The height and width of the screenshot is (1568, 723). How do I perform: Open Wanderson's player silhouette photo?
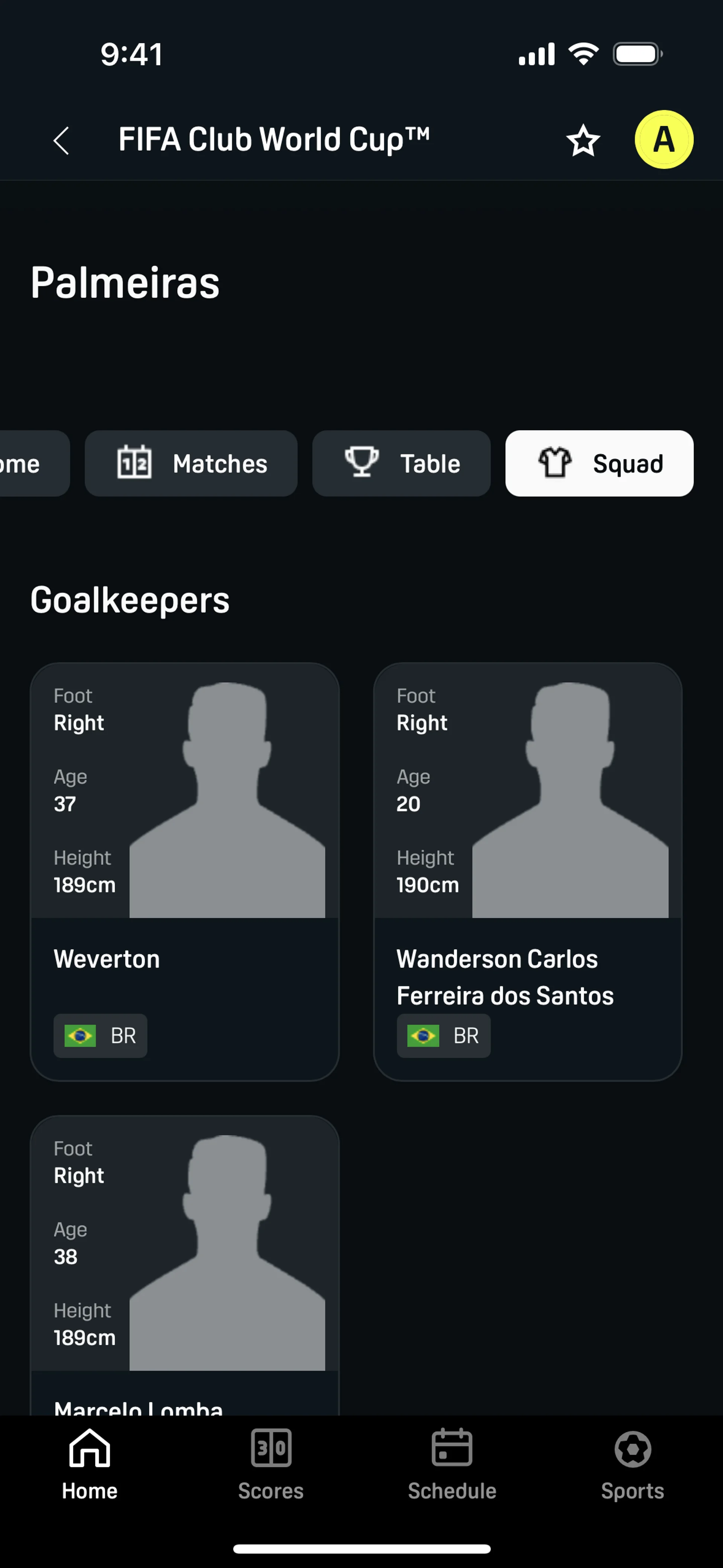click(x=570, y=800)
